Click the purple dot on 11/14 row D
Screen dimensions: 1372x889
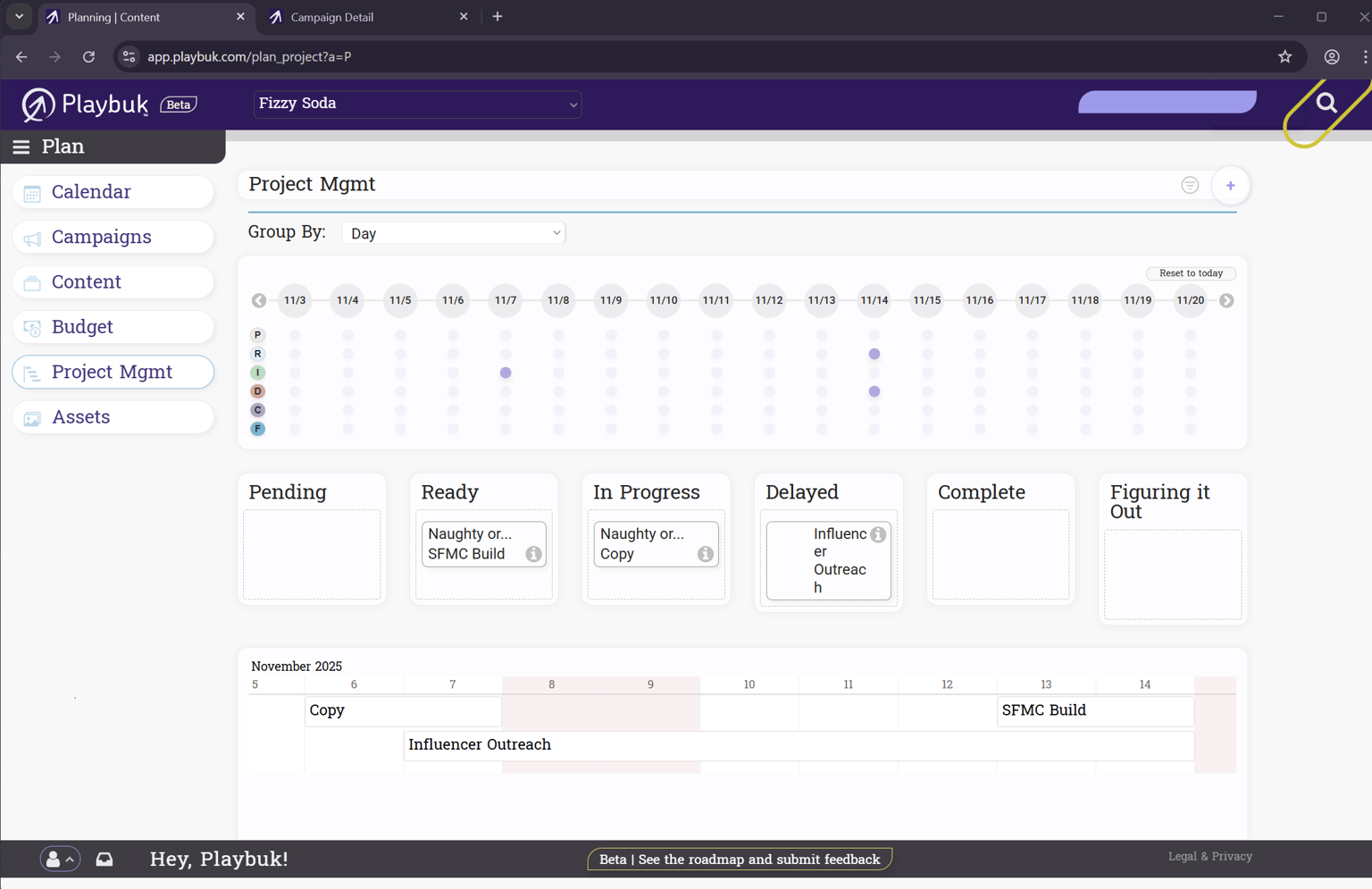pos(874,391)
